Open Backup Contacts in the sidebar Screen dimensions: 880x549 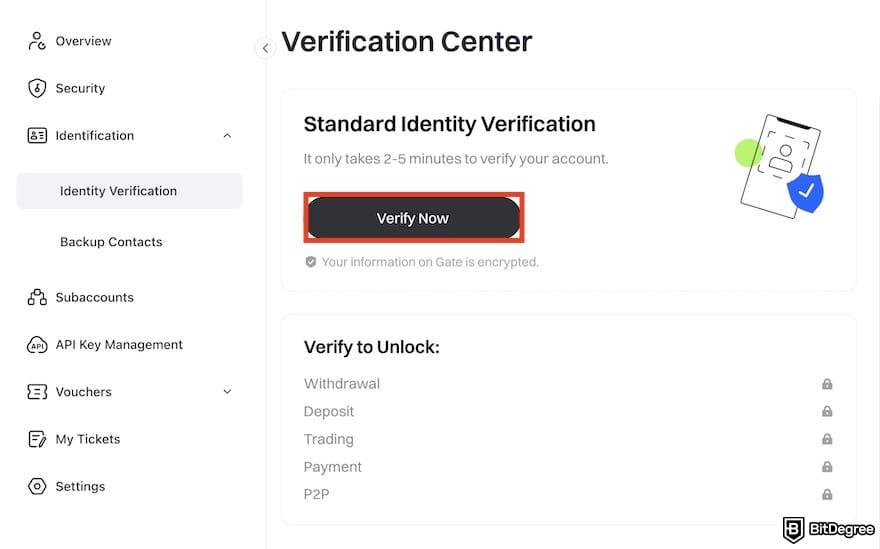click(111, 242)
